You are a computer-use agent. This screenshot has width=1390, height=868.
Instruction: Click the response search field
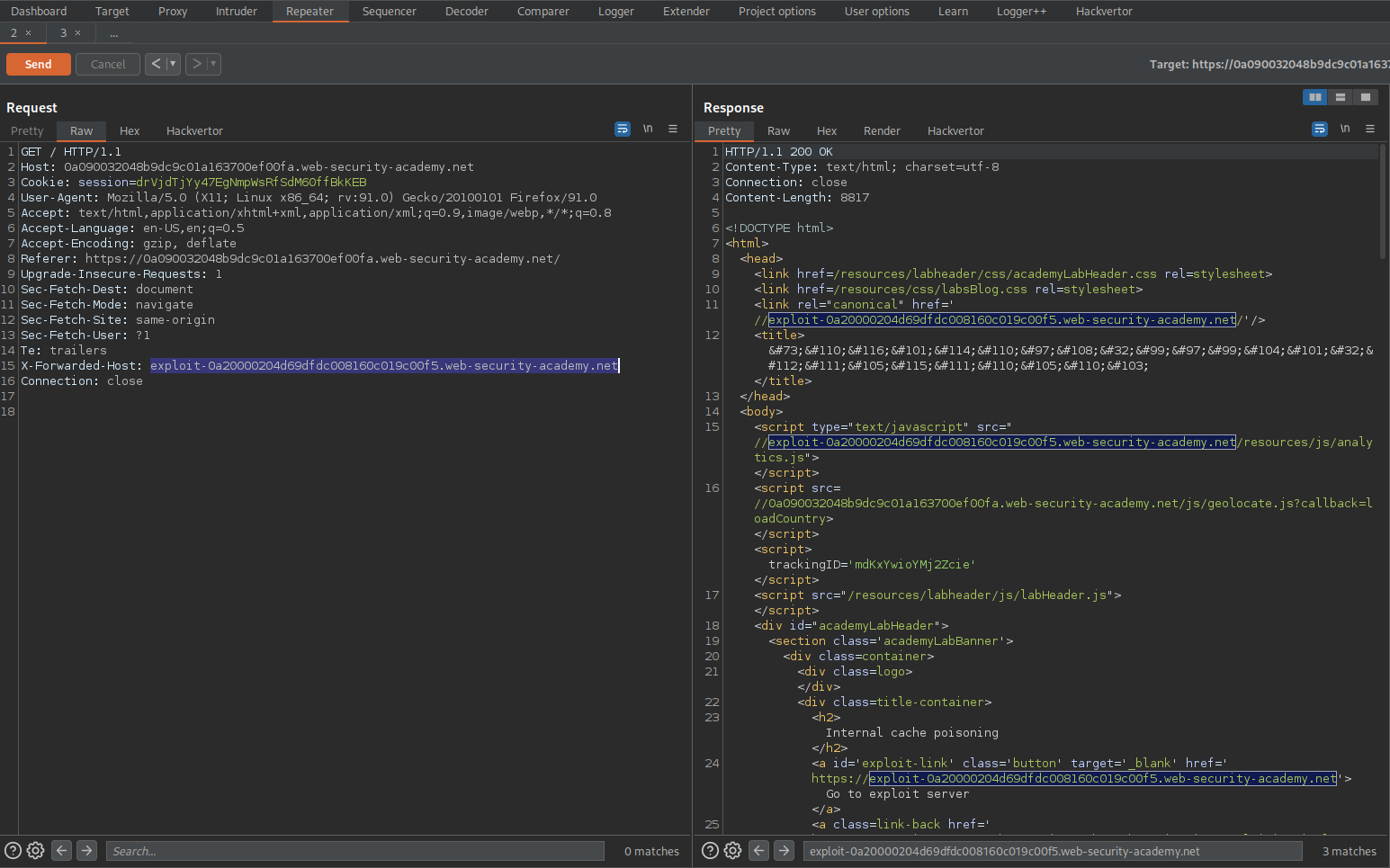coord(1053,851)
